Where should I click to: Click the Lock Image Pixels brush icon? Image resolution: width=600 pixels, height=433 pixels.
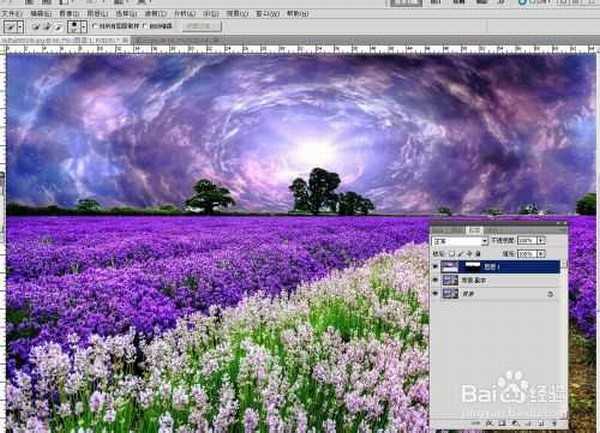(461, 254)
